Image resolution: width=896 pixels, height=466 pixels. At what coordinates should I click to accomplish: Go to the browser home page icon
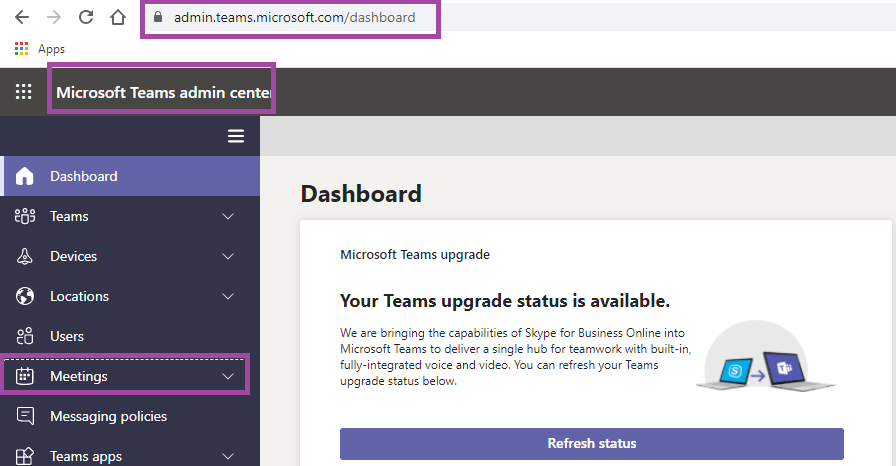[118, 17]
